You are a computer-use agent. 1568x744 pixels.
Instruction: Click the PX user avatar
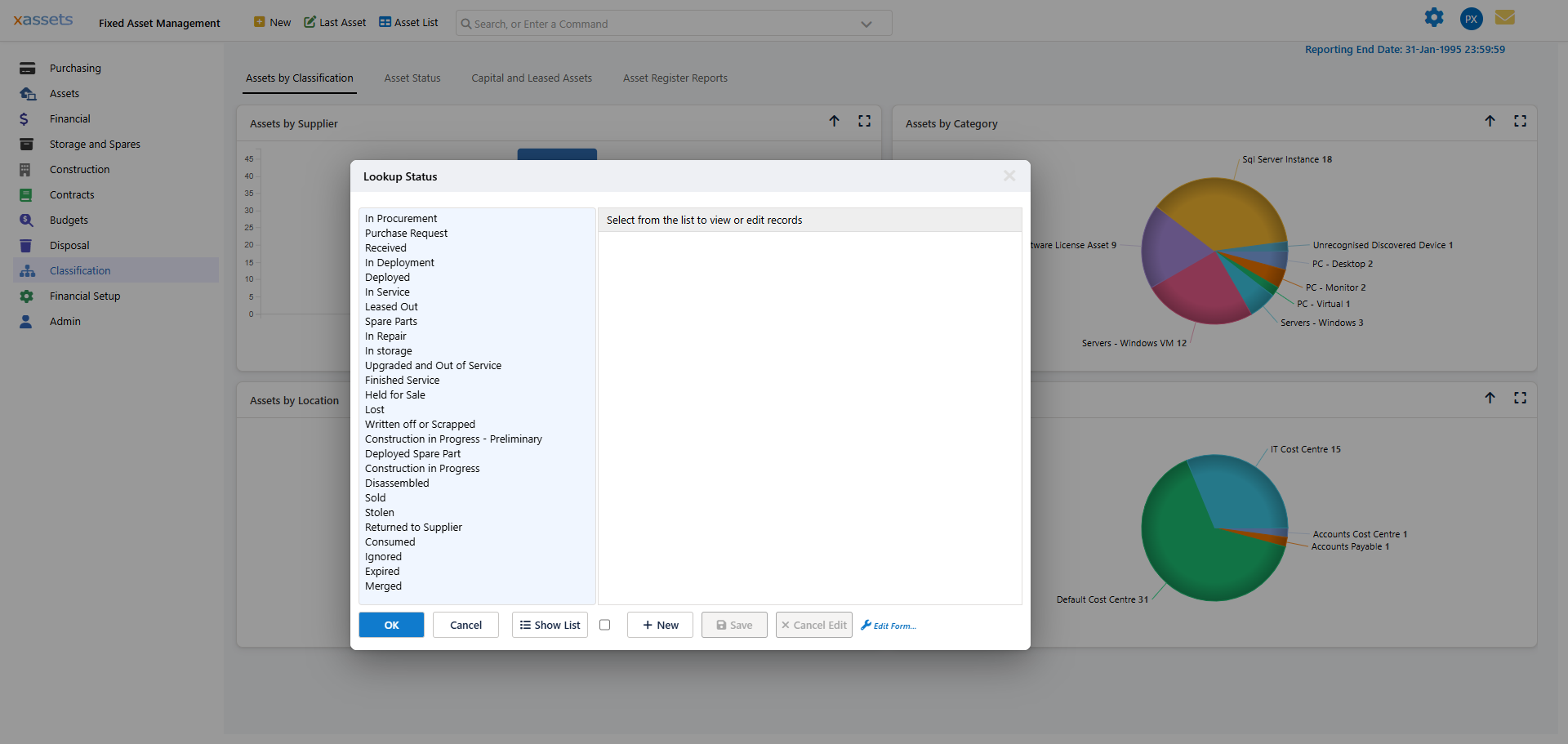1470,18
